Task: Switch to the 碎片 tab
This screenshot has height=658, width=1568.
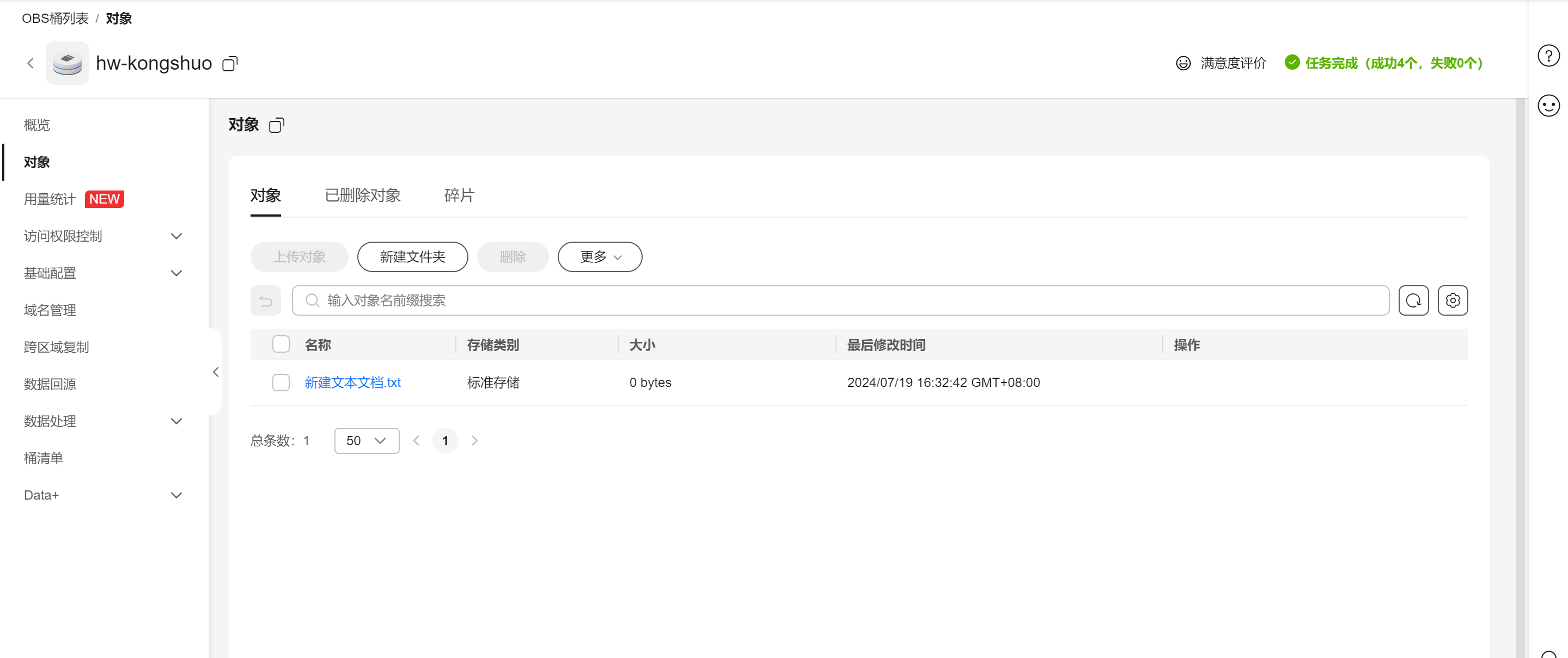Action: pyautogui.click(x=459, y=195)
